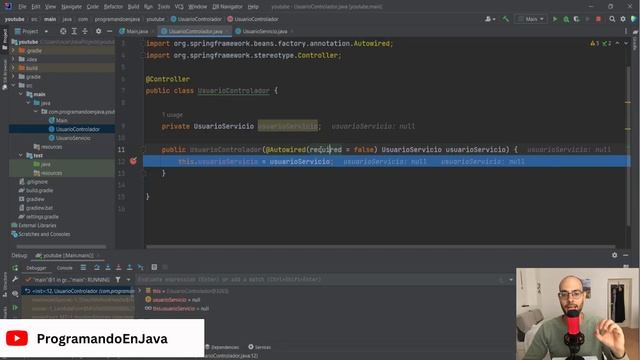The image size is (640, 360).
Task: Open Project view mode dropdown arrow
Action: click(x=46, y=31)
